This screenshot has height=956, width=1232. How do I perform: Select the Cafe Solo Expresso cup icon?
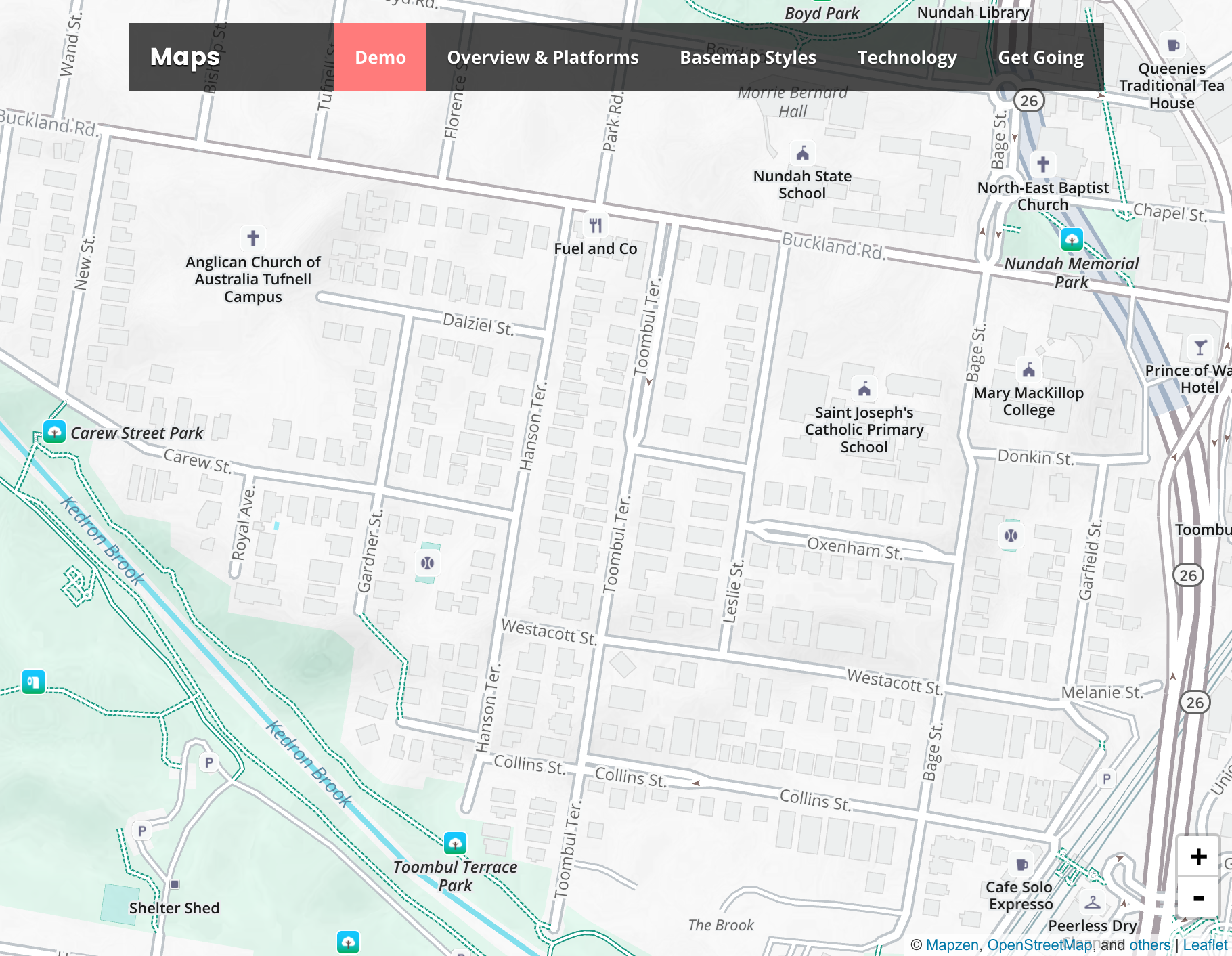(x=1022, y=864)
